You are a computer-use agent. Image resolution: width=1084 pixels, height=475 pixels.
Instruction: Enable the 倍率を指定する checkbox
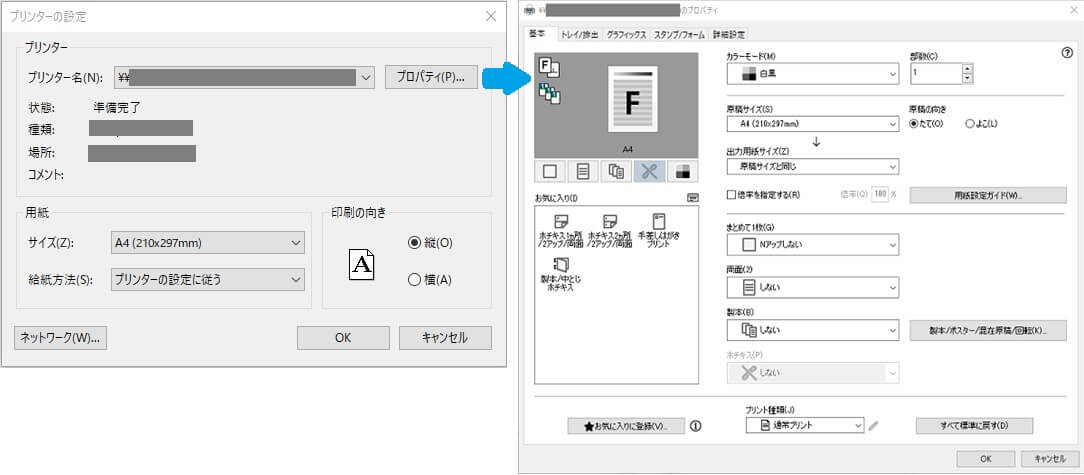tap(731, 195)
